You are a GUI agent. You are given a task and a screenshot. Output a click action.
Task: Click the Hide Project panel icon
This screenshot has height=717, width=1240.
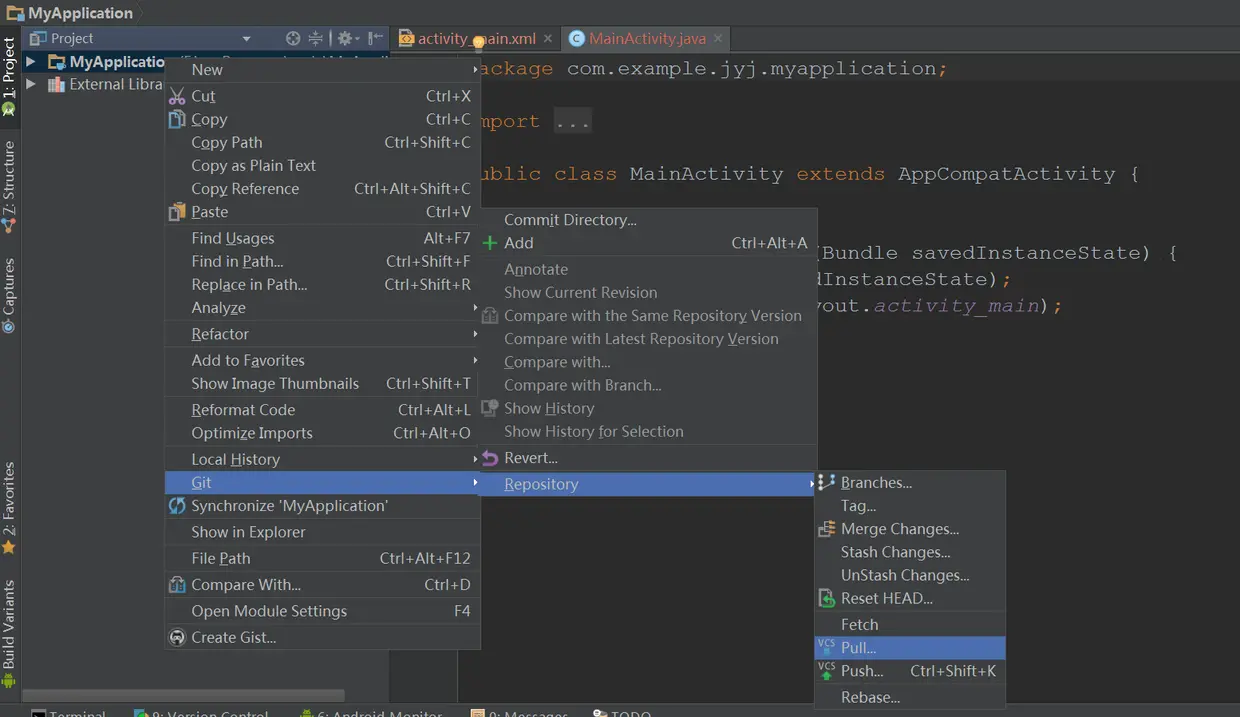pos(376,38)
